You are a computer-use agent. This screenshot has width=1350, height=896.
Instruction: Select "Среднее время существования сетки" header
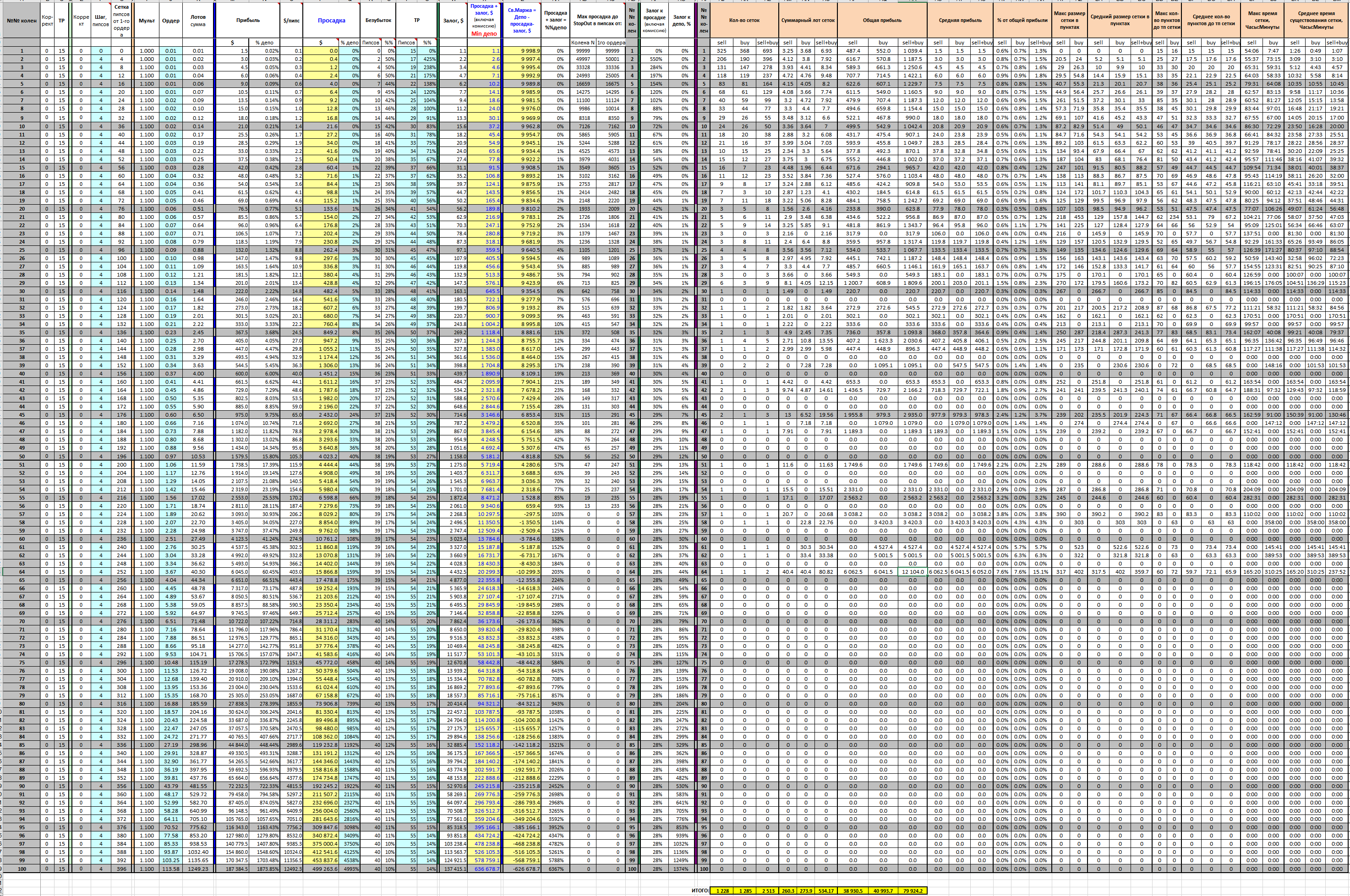(x=1316, y=21)
